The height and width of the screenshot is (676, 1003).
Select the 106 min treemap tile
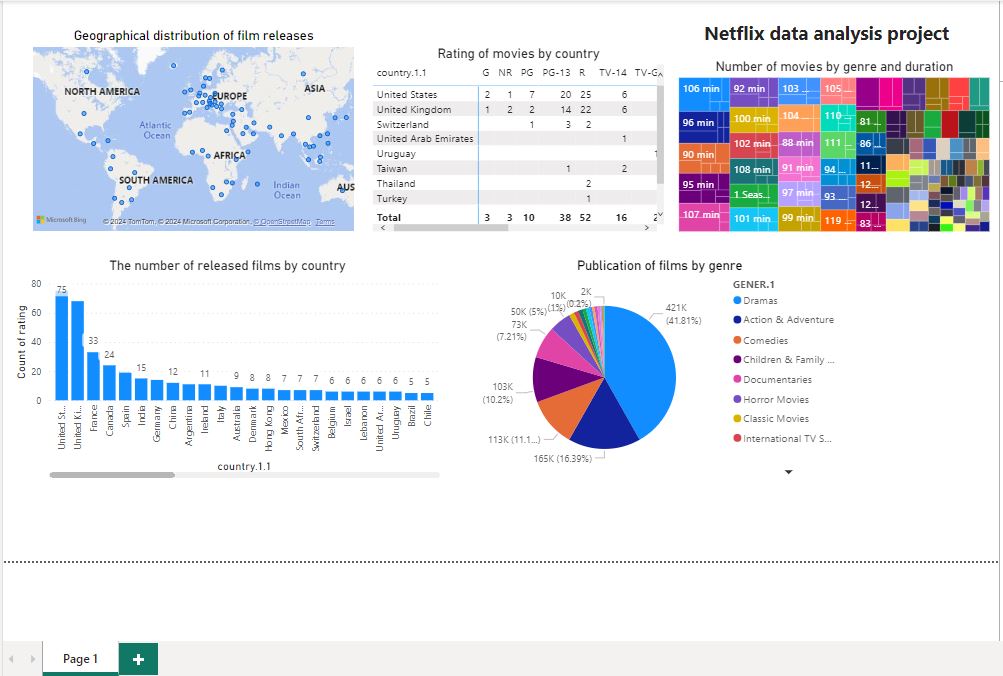pos(704,95)
